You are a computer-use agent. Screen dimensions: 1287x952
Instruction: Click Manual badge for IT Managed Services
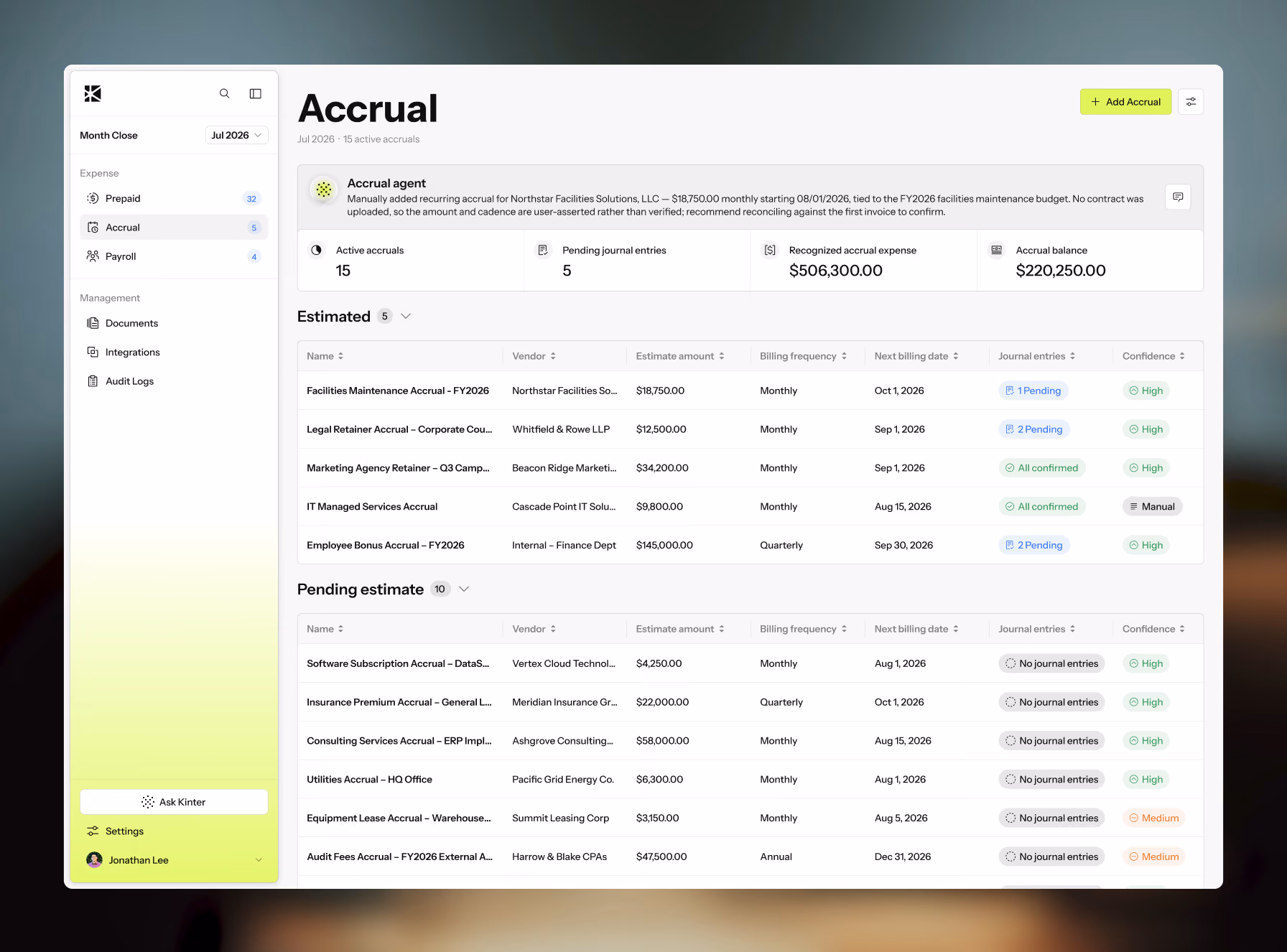(x=1153, y=507)
